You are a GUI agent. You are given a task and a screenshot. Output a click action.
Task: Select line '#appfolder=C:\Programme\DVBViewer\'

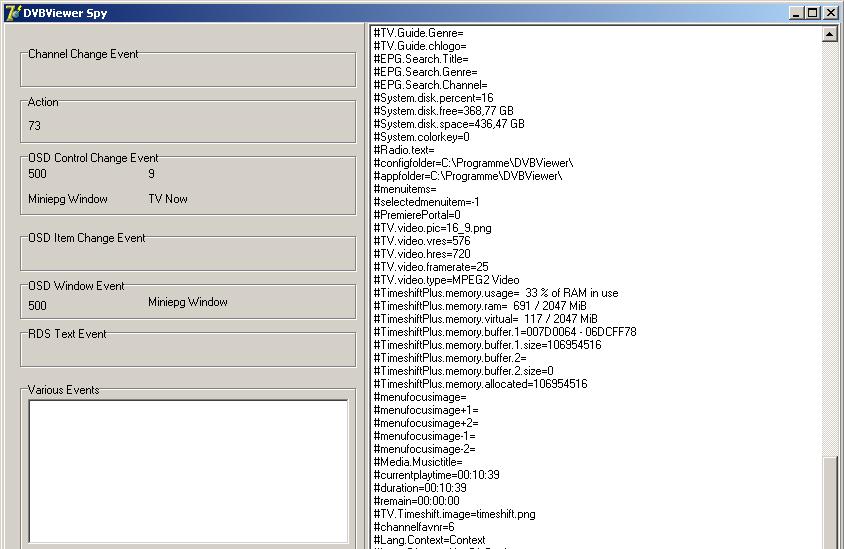468,176
